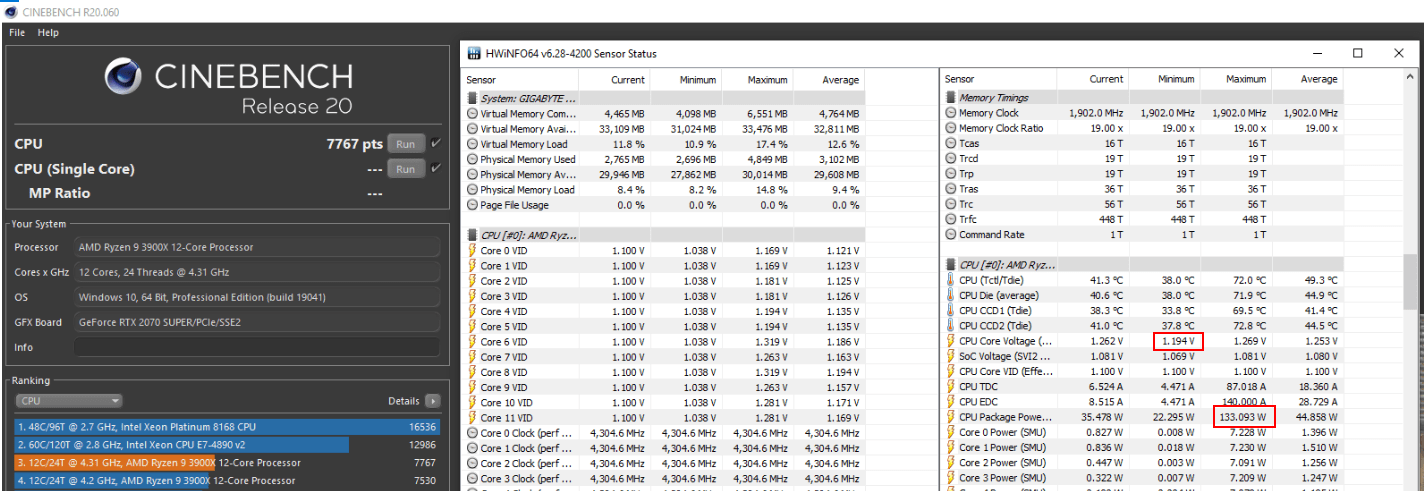Screen dimensions: 1424x491
Task: Run the CPU multi-core benchmark
Action: coord(405,144)
